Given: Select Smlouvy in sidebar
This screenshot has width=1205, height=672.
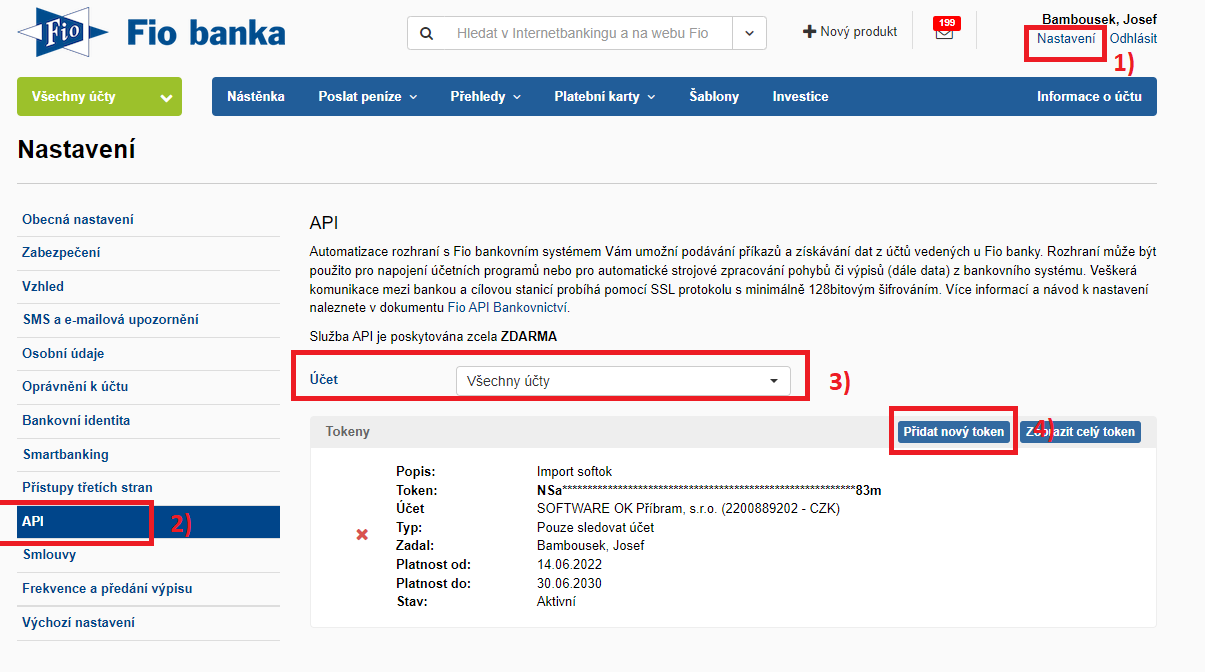Looking at the screenshot, I should point(49,555).
